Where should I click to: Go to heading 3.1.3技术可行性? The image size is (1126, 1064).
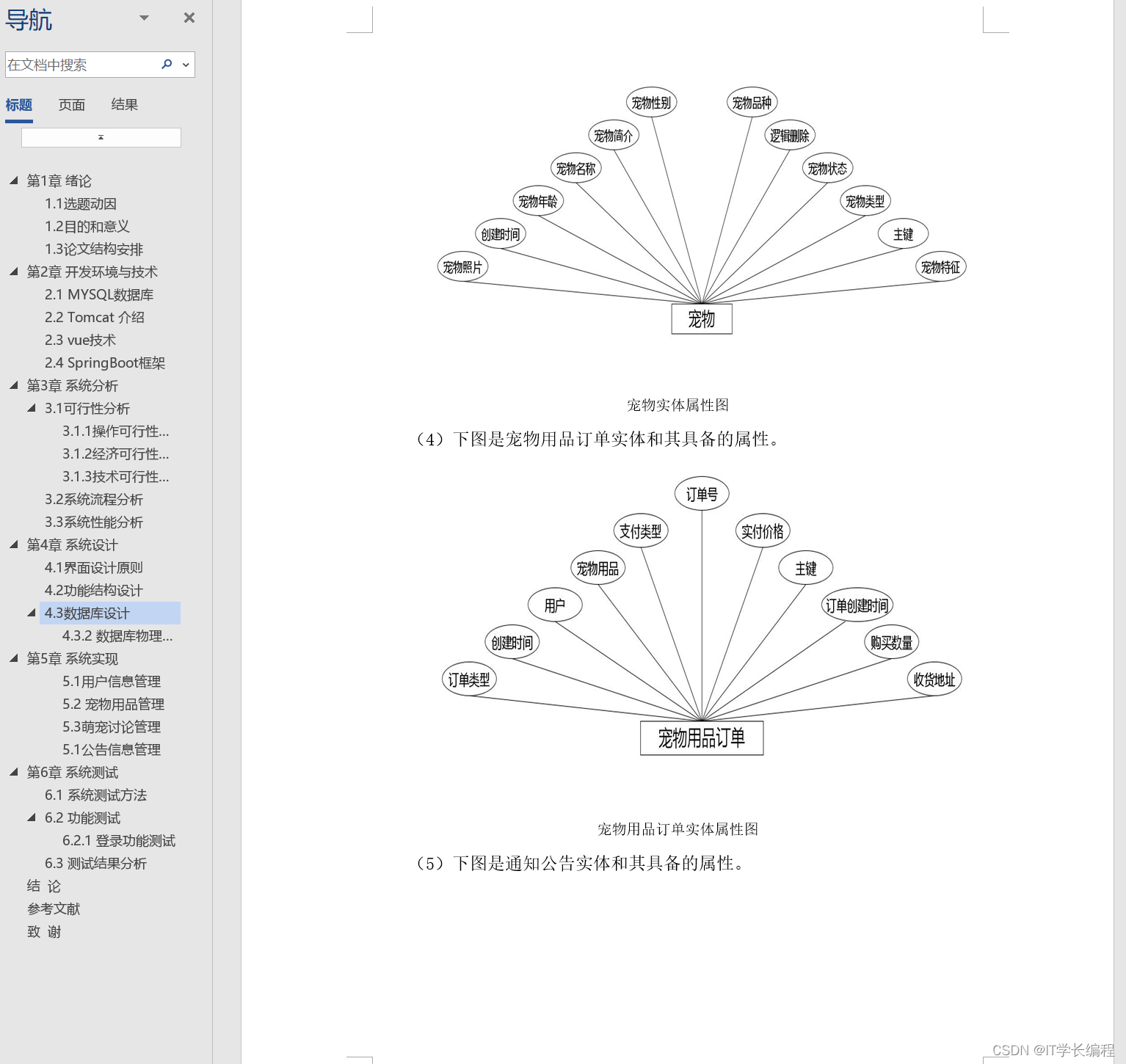click(116, 476)
